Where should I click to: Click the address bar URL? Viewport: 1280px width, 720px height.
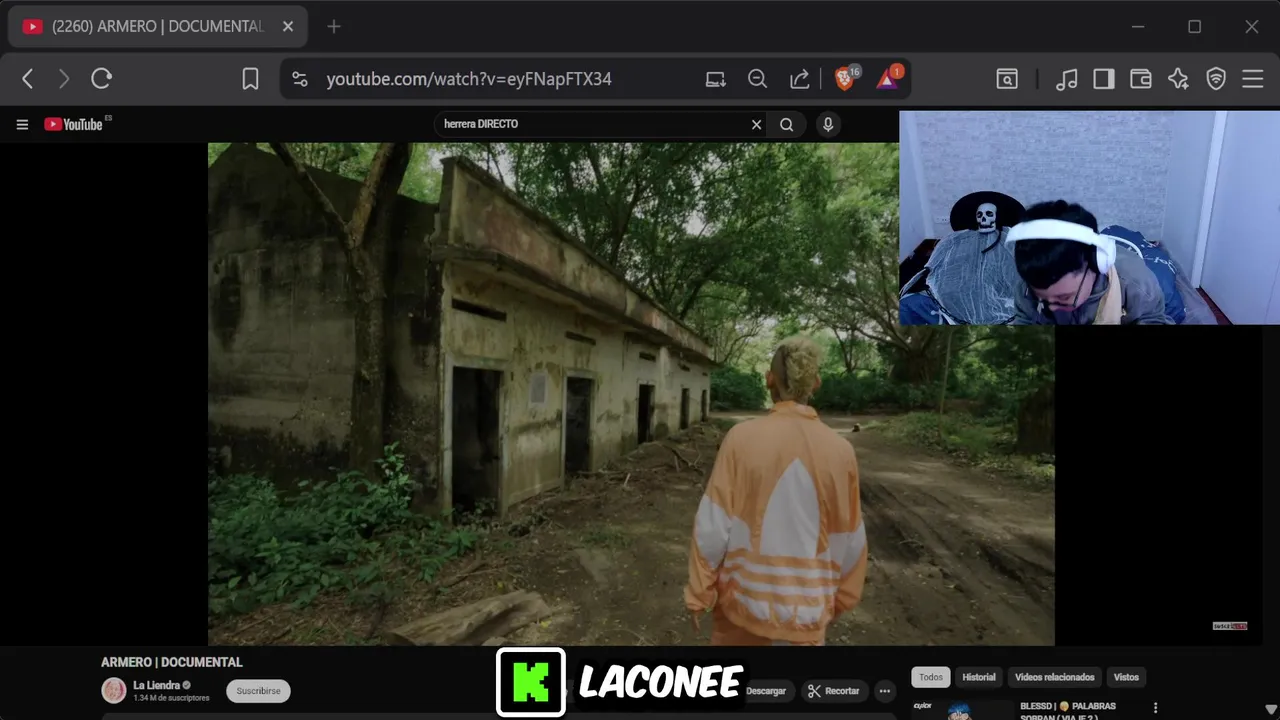click(469, 79)
